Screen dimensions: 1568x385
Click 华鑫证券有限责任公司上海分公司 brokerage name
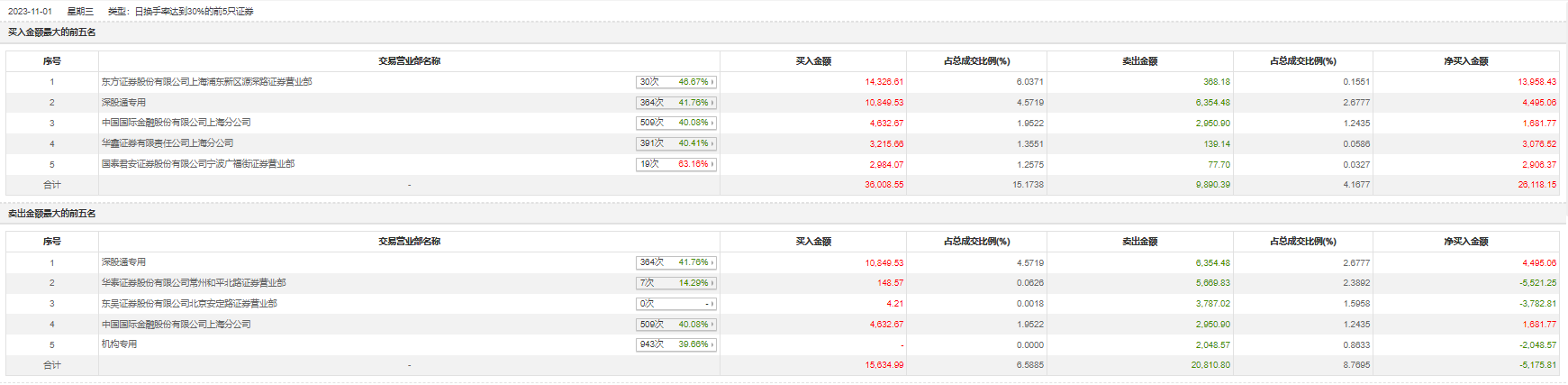[x=168, y=143]
